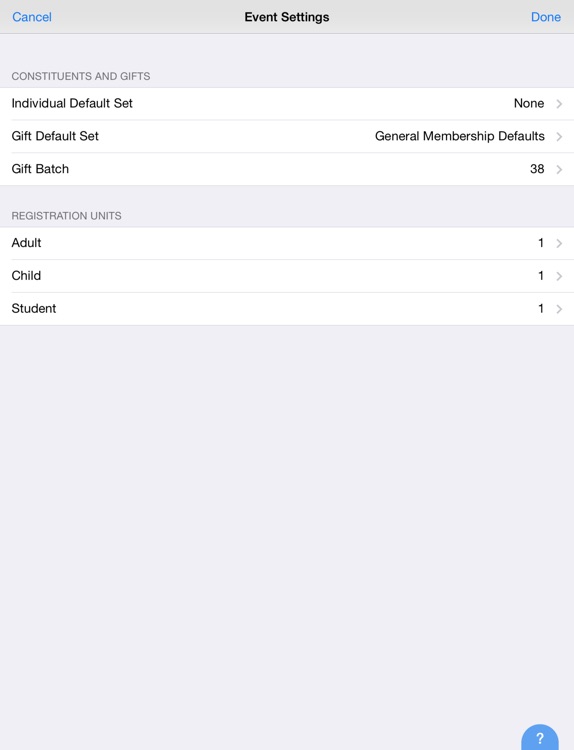Click the Student unit count value
Viewport: 574px width, 750px height.
click(541, 309)
